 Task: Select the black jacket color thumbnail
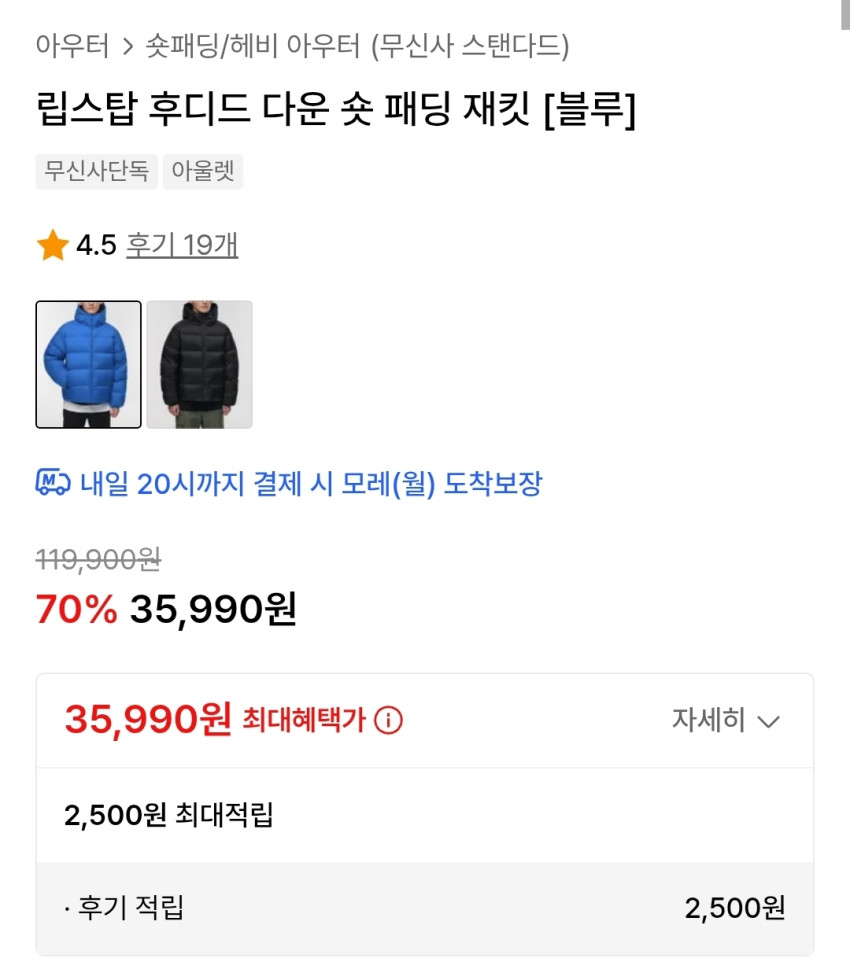(x=199, y=364)
